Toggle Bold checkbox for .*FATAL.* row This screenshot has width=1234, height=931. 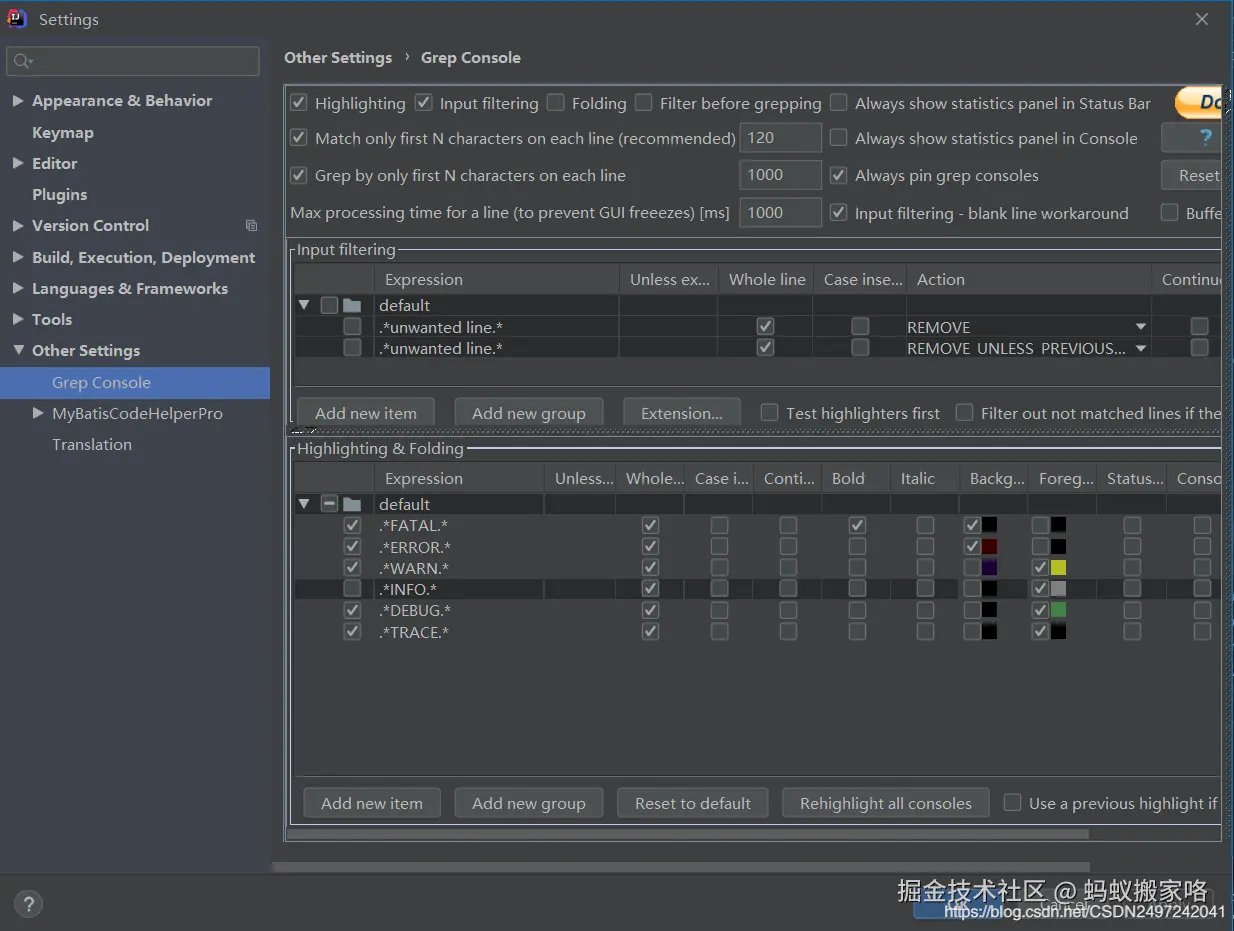tap(857, 525)
